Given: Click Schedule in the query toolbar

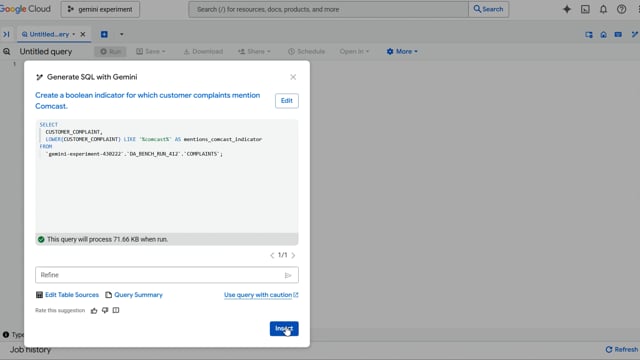Looking at the screenshot, I should click(306, 51).
